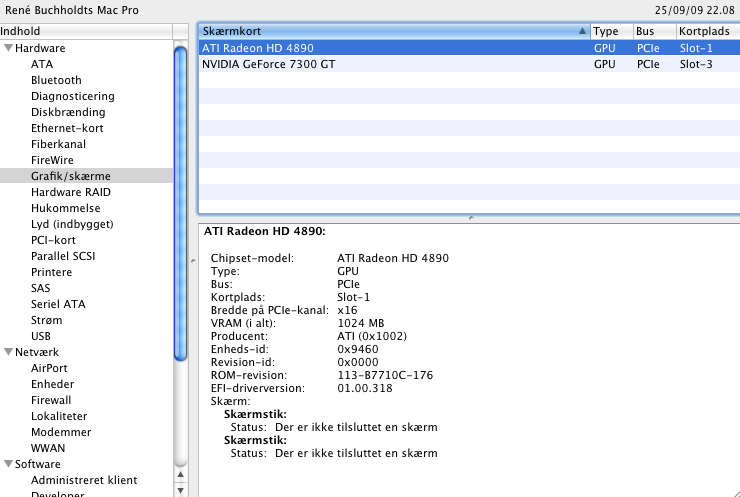This screenshot has width=740, height=497.
Task: Click the Revision-id value 0x0000
Action: [358, 362]
